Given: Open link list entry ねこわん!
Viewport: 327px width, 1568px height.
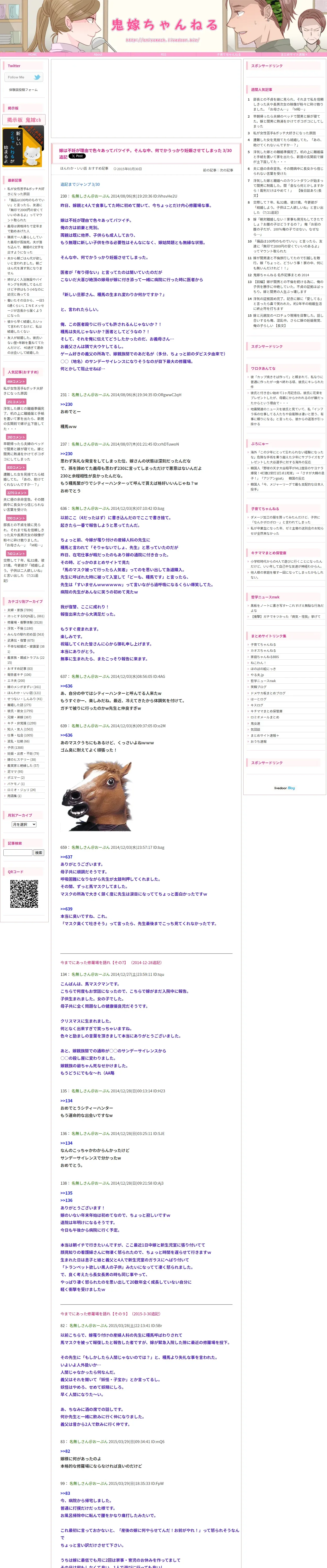Looking at the screenshot, I should click(258, 663).
